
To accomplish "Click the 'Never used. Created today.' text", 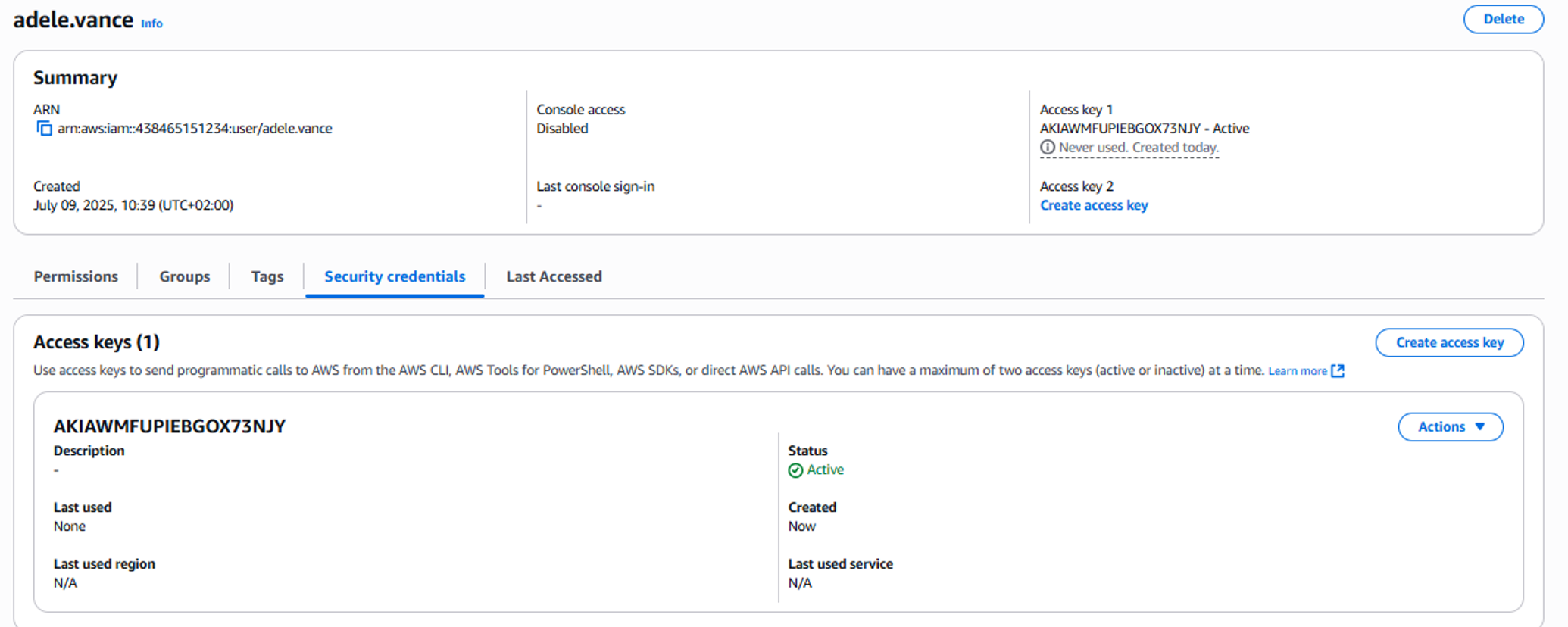I will point(1138,148).
